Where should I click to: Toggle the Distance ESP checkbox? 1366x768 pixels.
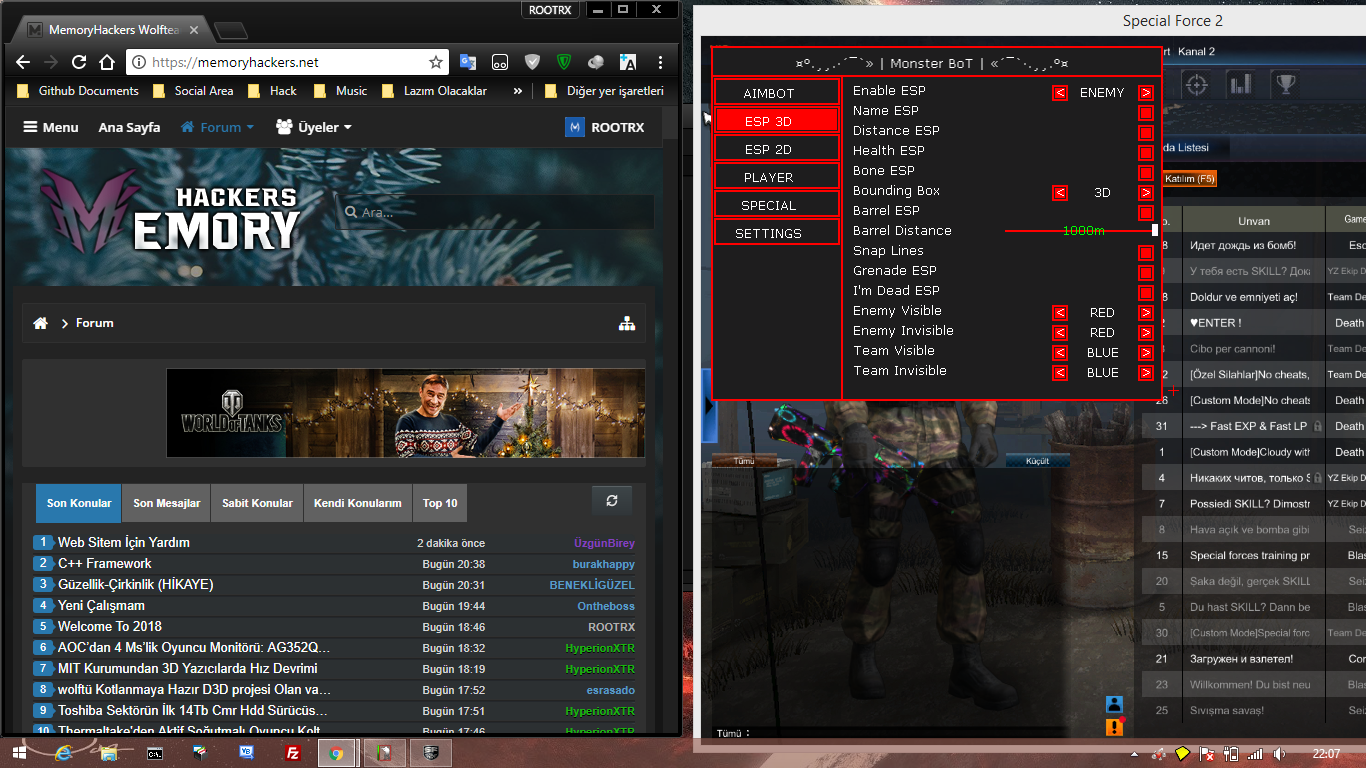pyautogui.click(x=1146, y=132)
